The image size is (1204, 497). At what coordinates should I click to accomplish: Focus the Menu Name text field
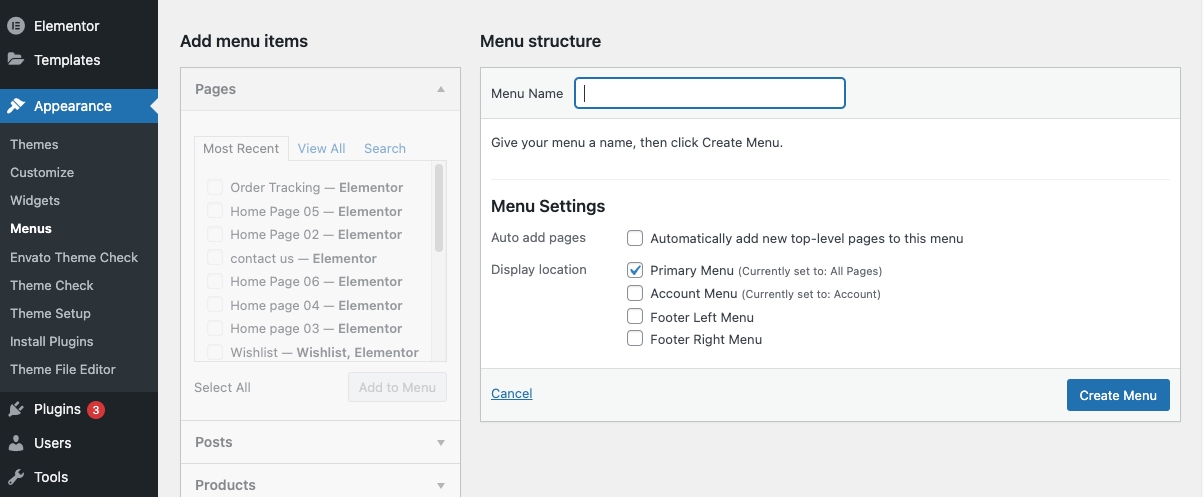pos(710,93)
